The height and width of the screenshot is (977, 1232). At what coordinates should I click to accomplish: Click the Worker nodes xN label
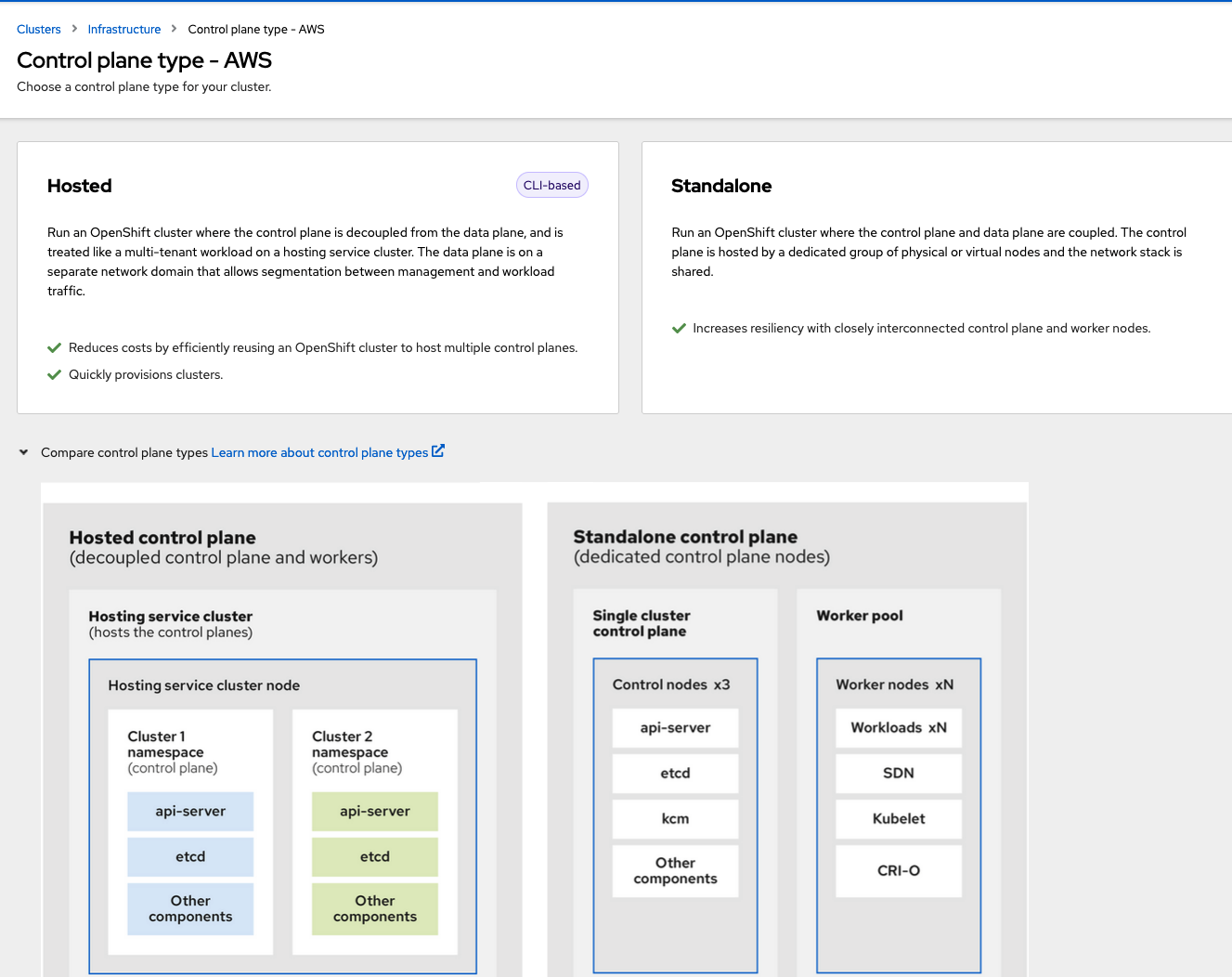pos(895,684)
